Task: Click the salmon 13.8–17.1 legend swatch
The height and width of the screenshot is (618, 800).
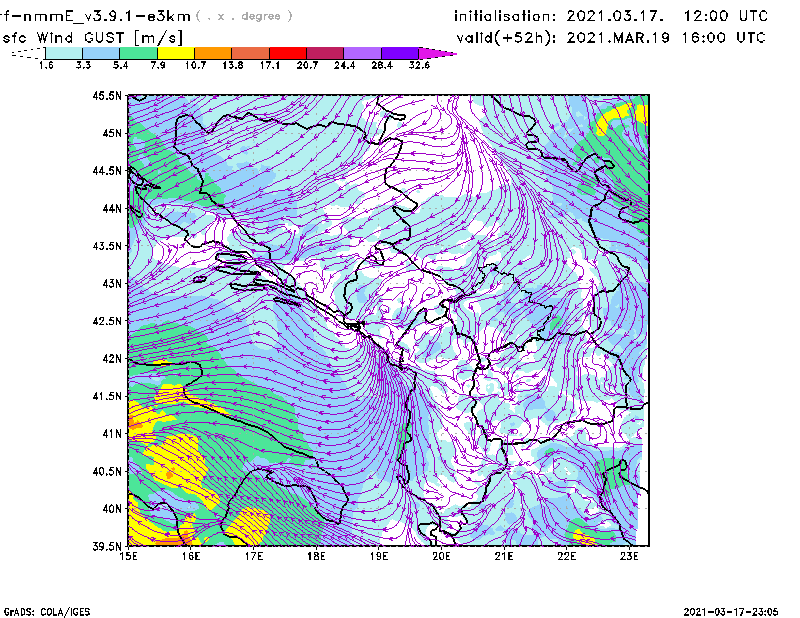Action: click(x=251, y=53)
